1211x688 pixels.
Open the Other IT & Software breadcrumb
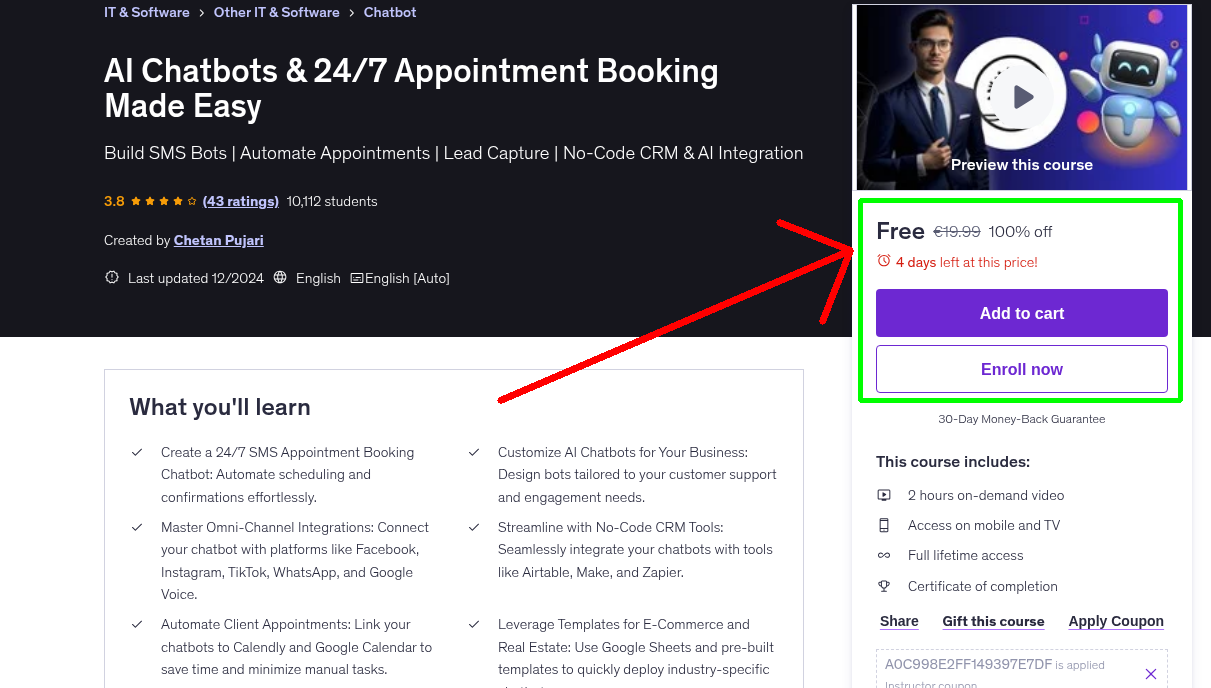coord(276,12)
